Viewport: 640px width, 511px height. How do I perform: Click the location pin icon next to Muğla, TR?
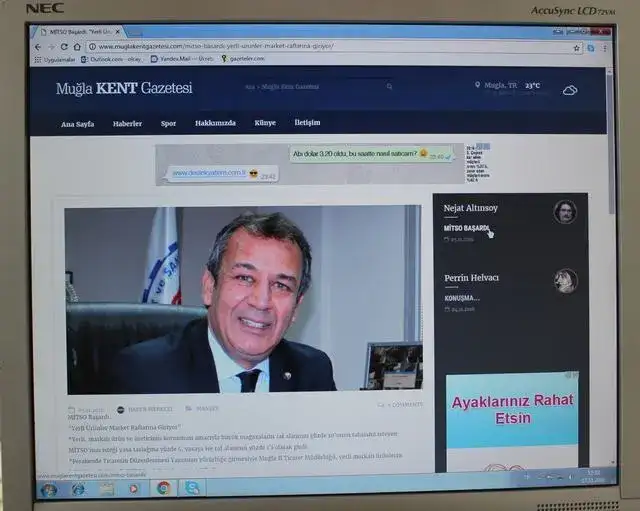[x=477, y=85]
